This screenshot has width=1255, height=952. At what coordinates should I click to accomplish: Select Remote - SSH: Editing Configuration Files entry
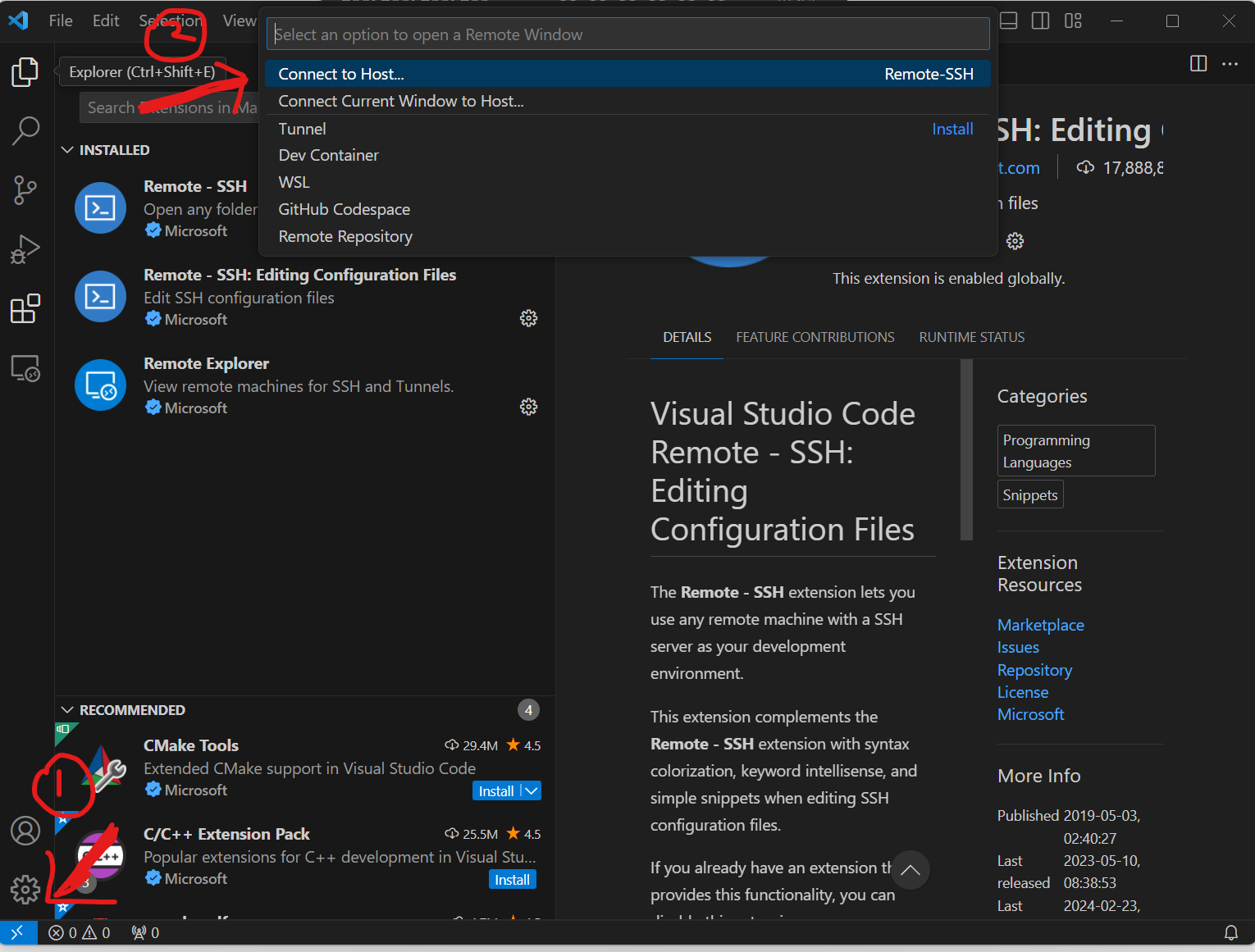pos(305,296)
